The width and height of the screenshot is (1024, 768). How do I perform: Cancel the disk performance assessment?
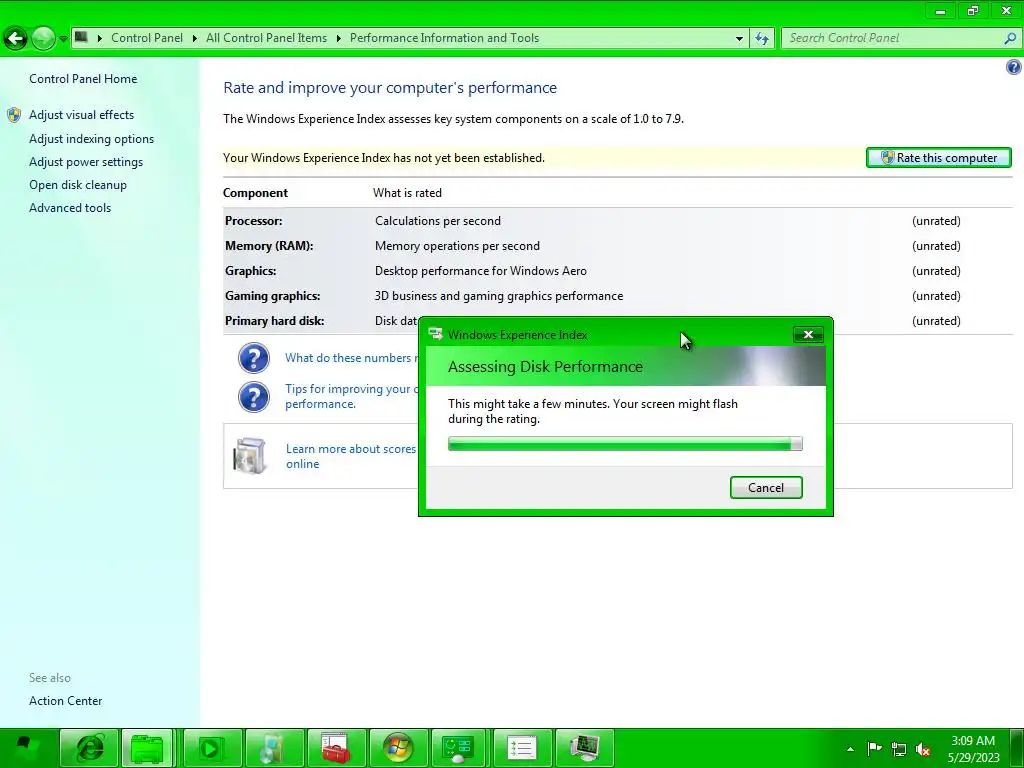click(765, 488)
